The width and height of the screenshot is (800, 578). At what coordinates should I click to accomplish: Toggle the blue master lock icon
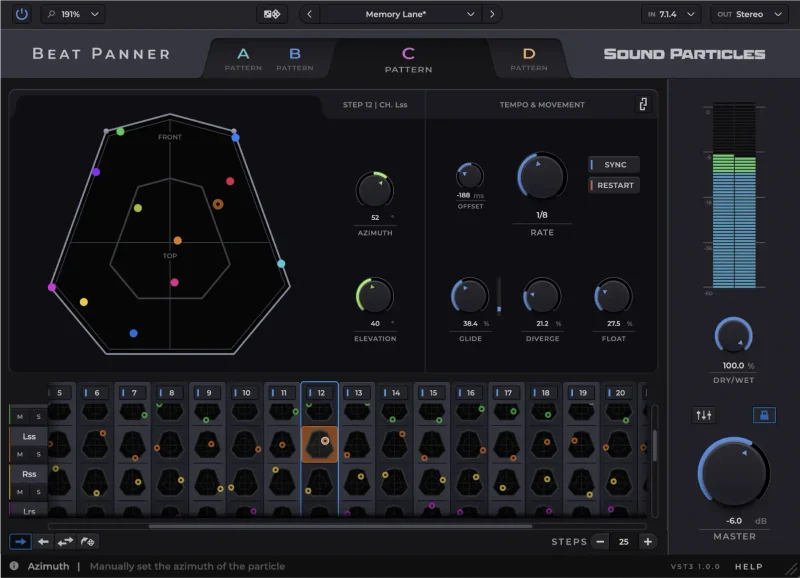pos(764,415)
